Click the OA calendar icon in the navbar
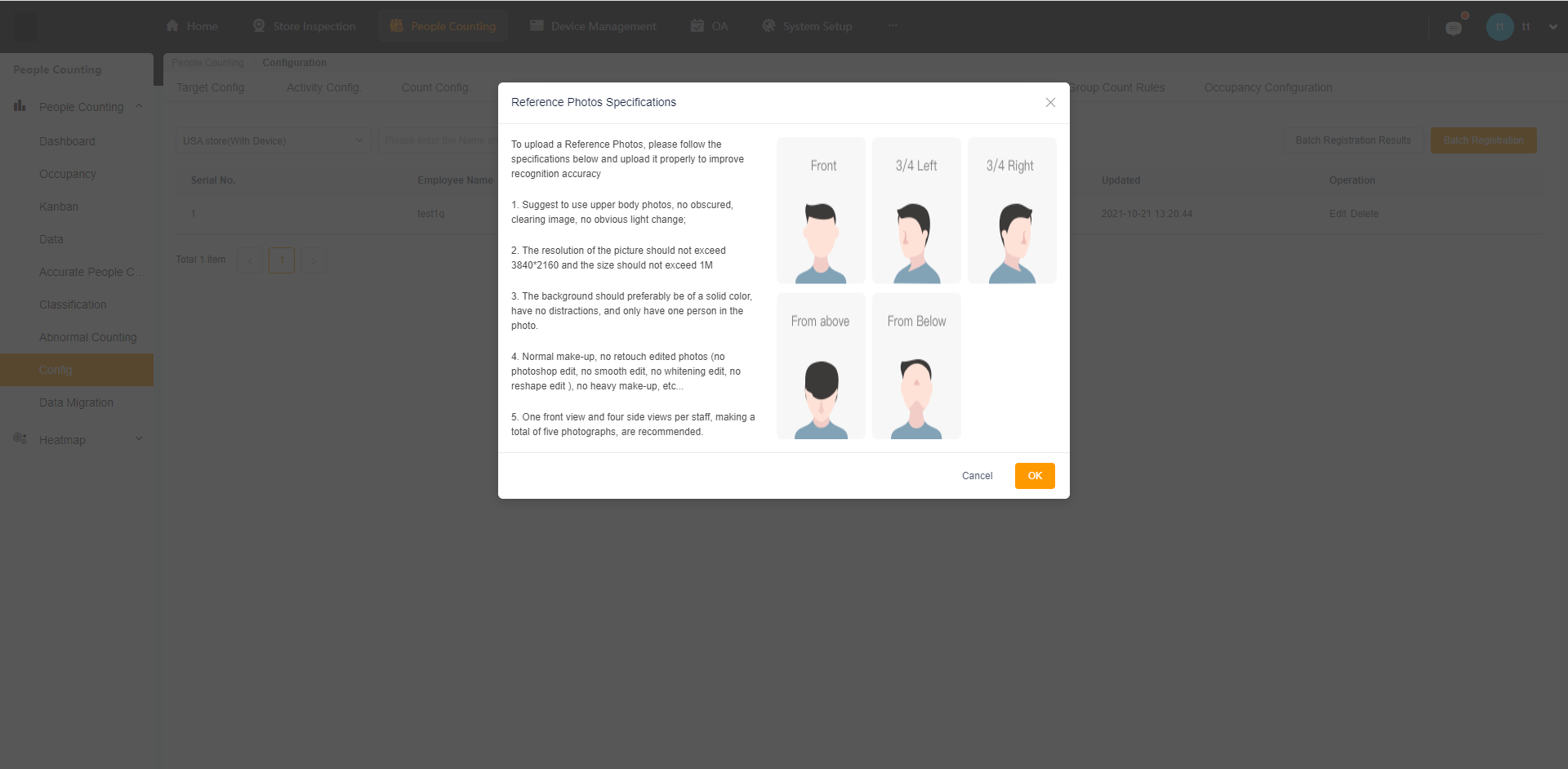1568x769 pixels. (695, 25)
